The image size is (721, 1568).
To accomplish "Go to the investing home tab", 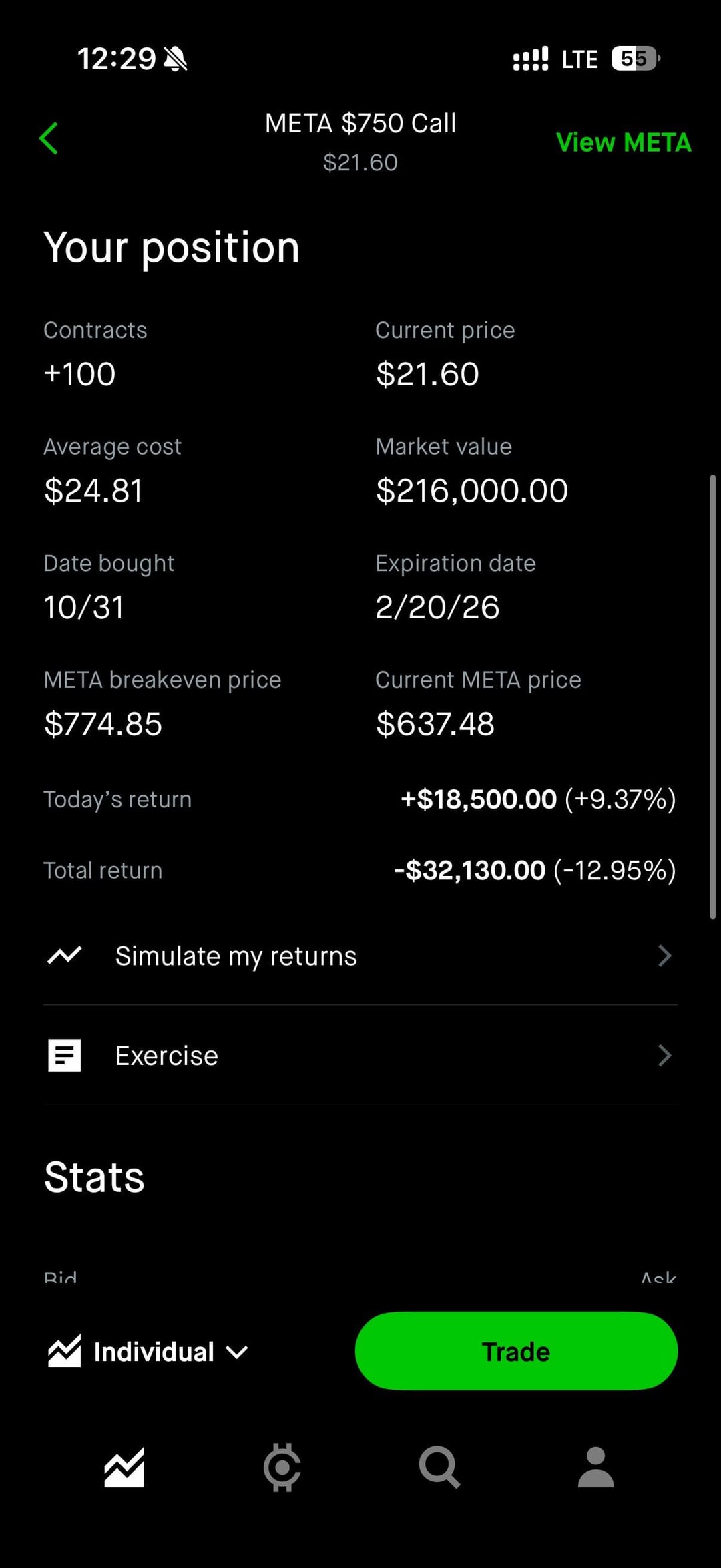I will 124,1468.
